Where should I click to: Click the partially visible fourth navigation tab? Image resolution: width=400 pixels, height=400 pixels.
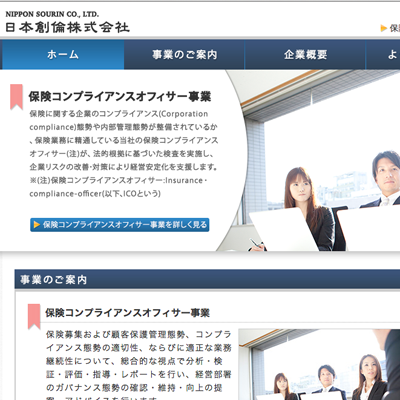383,55
